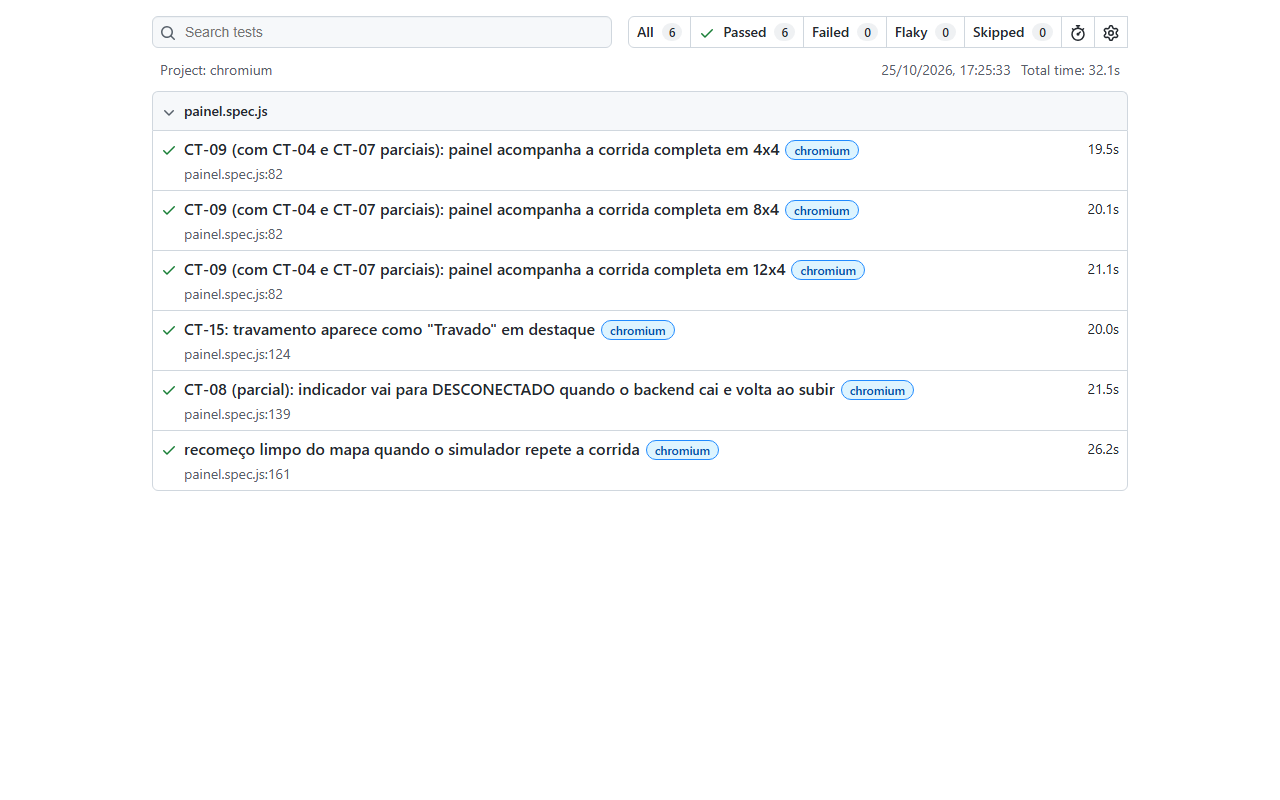Click chromium tag on CT-09 12x4 test
1280x800 pixels.
[828, 271]
